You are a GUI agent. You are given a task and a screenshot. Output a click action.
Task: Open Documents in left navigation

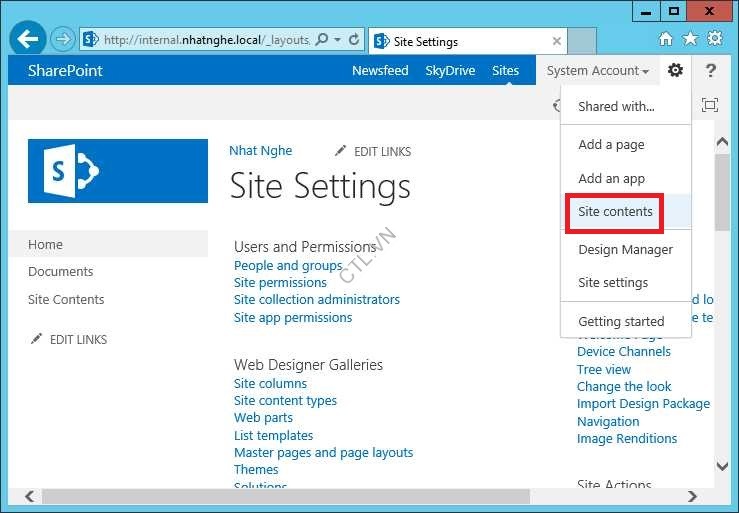tap(61, 272)
